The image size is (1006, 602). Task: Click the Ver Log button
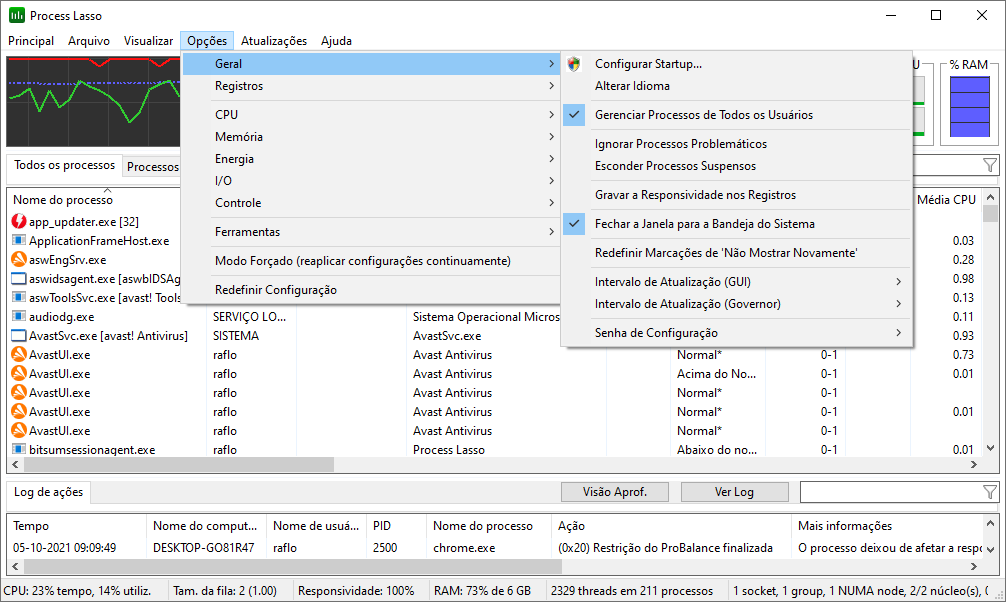(x=734, y=492)
